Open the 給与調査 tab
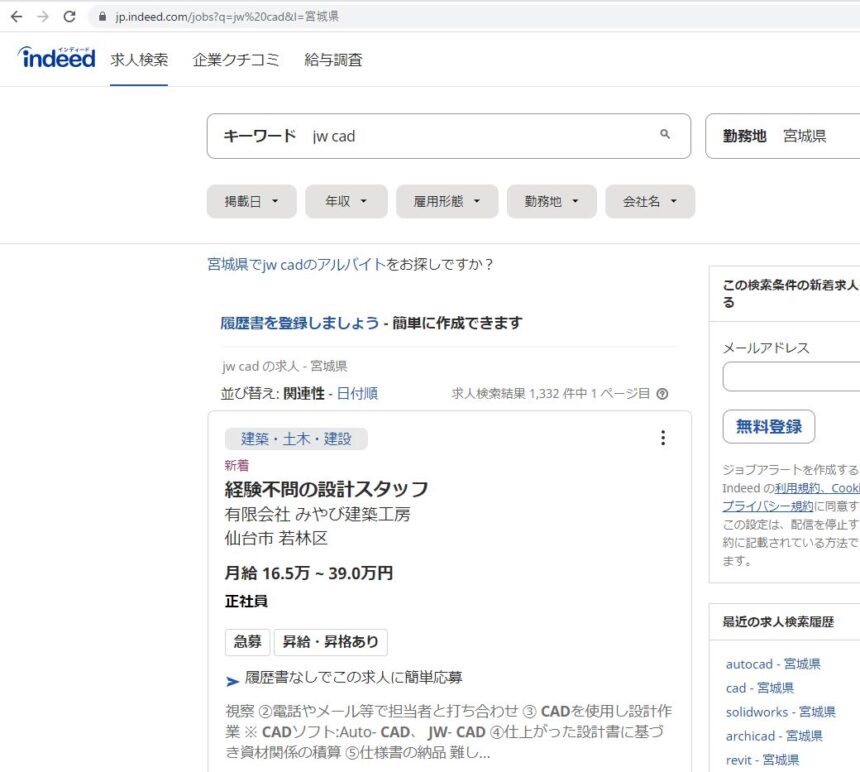 tap(333, 60)
